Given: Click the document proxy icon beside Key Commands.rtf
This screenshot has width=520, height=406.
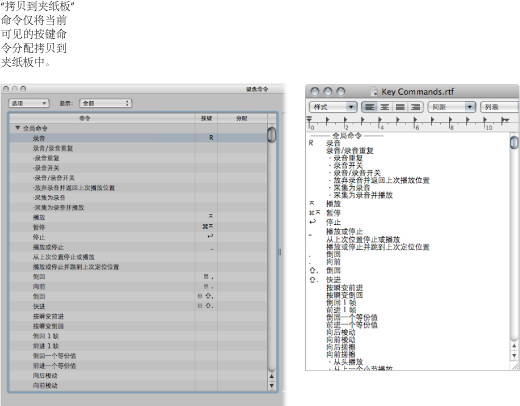Looking at the screenshot, I should pyautogui.click(x=374, y=92).
